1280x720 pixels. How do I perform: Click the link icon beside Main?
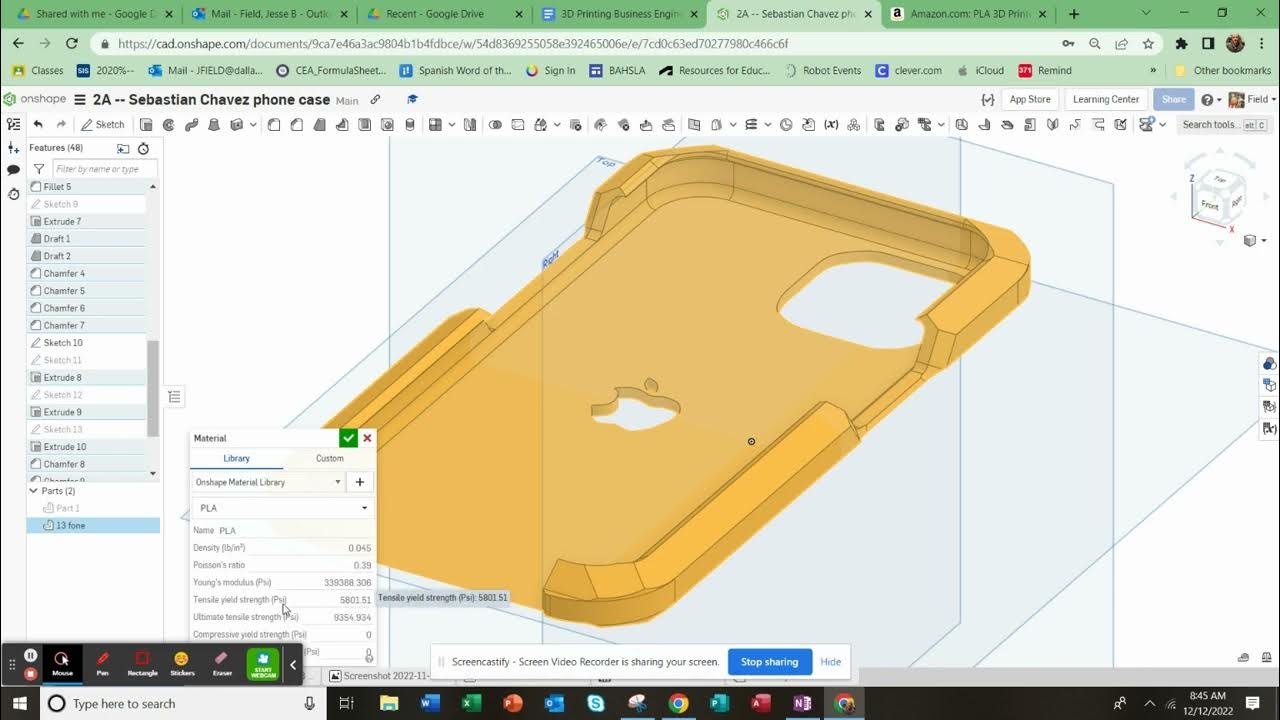pos(375,100)
